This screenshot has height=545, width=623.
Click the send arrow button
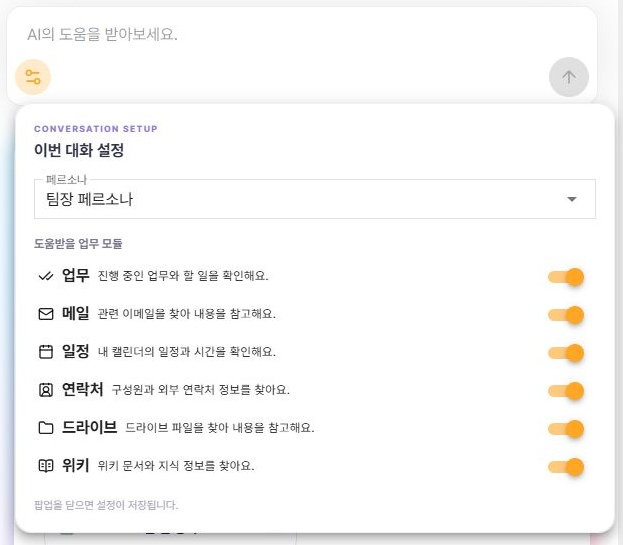click(x=569, y=77)
